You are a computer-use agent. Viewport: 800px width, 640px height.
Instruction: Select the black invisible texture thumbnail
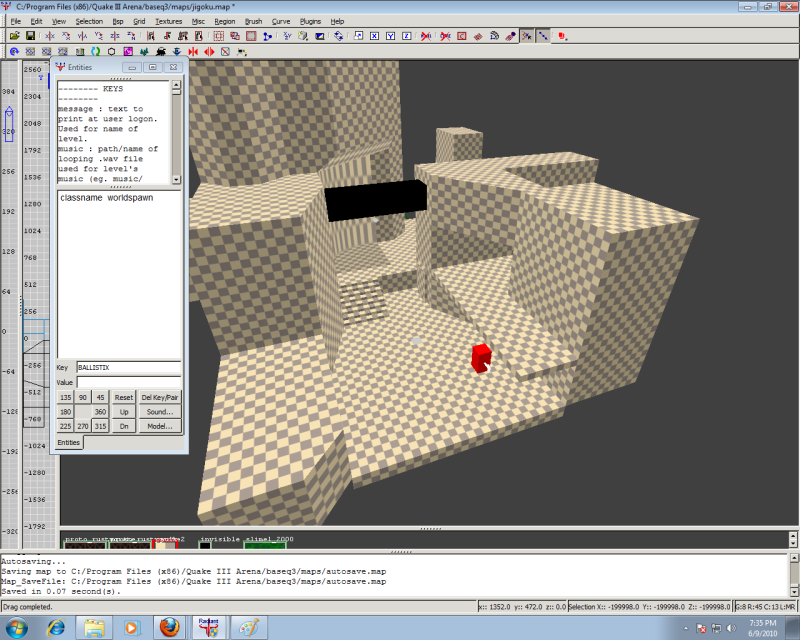[205, 545]
